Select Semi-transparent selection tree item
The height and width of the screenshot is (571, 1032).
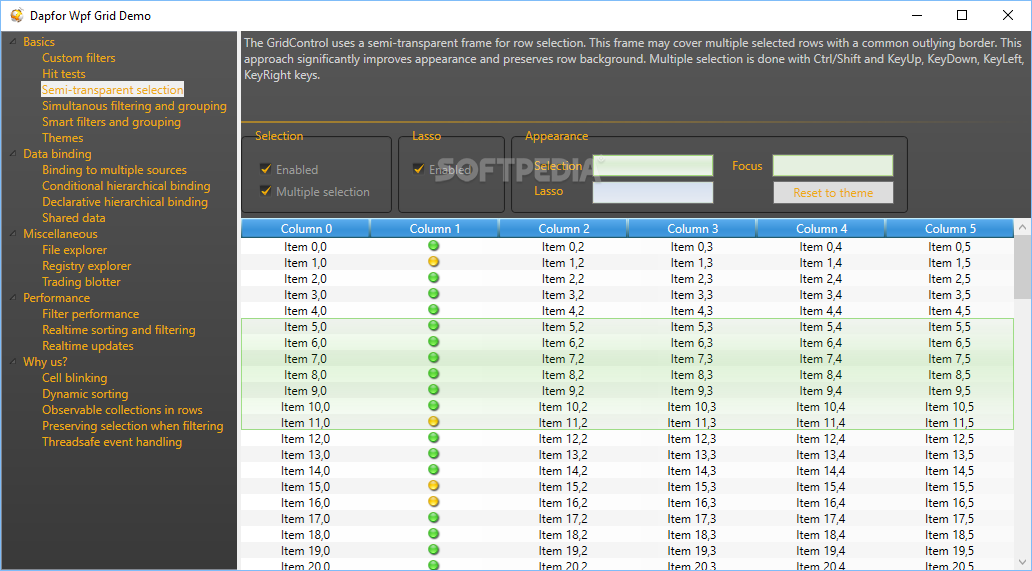pos(113,89)
